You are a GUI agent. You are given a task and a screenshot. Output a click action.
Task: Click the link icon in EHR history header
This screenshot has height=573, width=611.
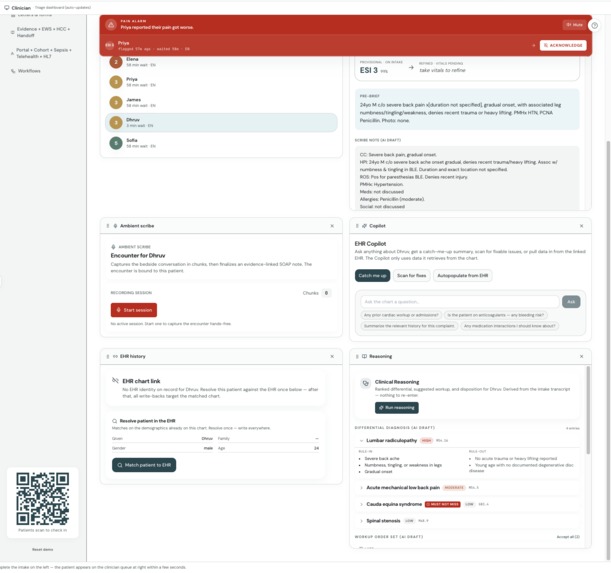[115, 356]
